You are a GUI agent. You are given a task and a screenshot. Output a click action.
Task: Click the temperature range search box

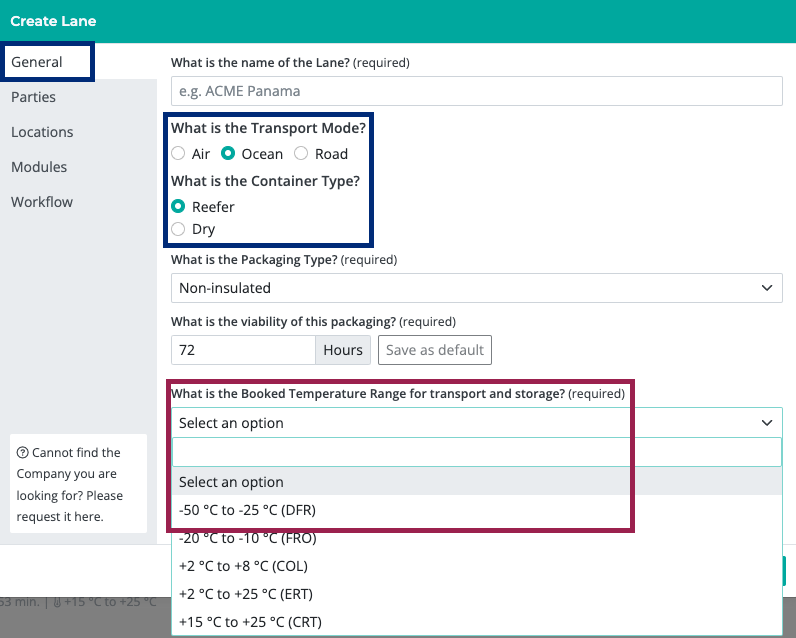tap(477, 452)
